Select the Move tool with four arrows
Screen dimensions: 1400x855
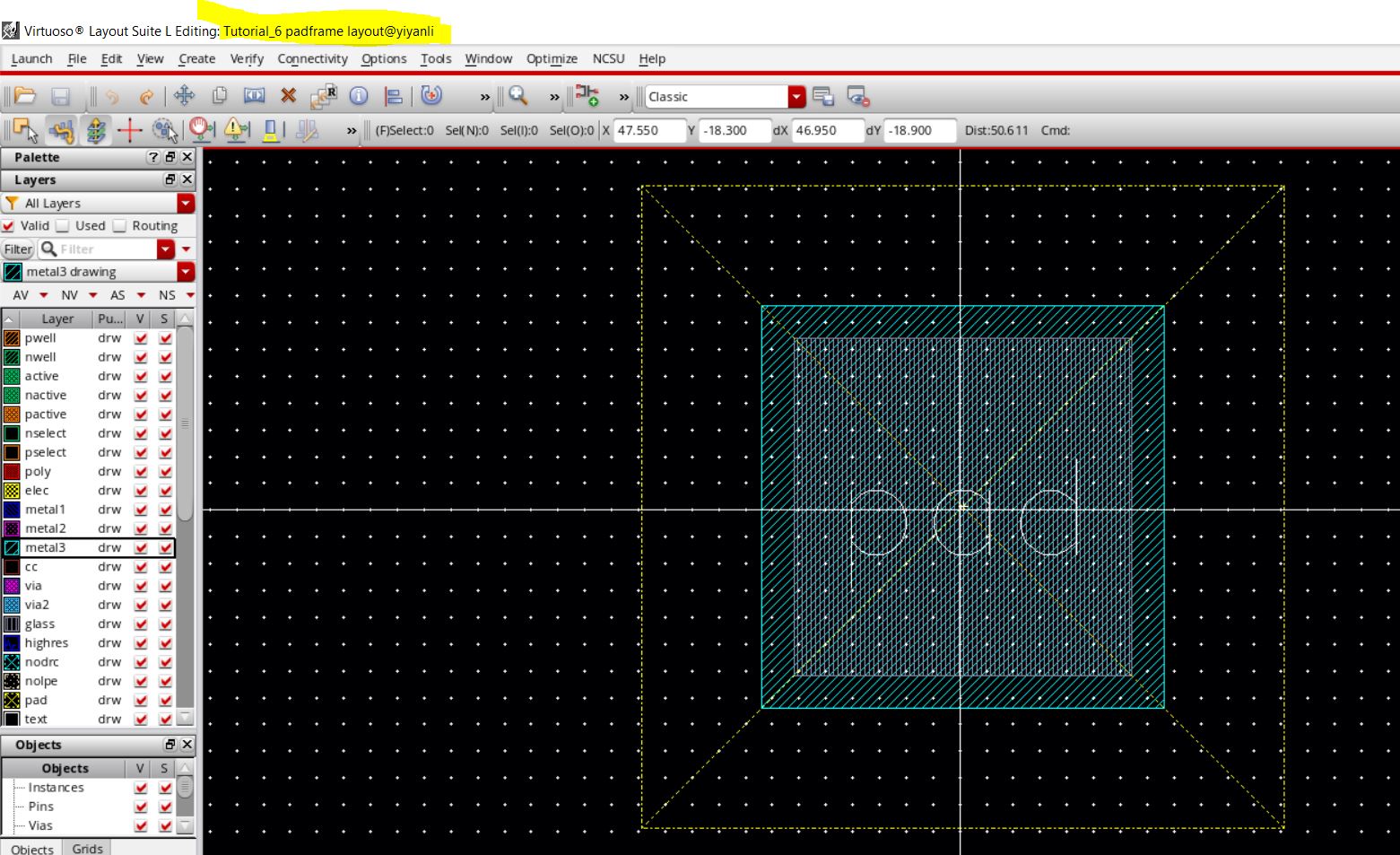click(x=184, y=96)
